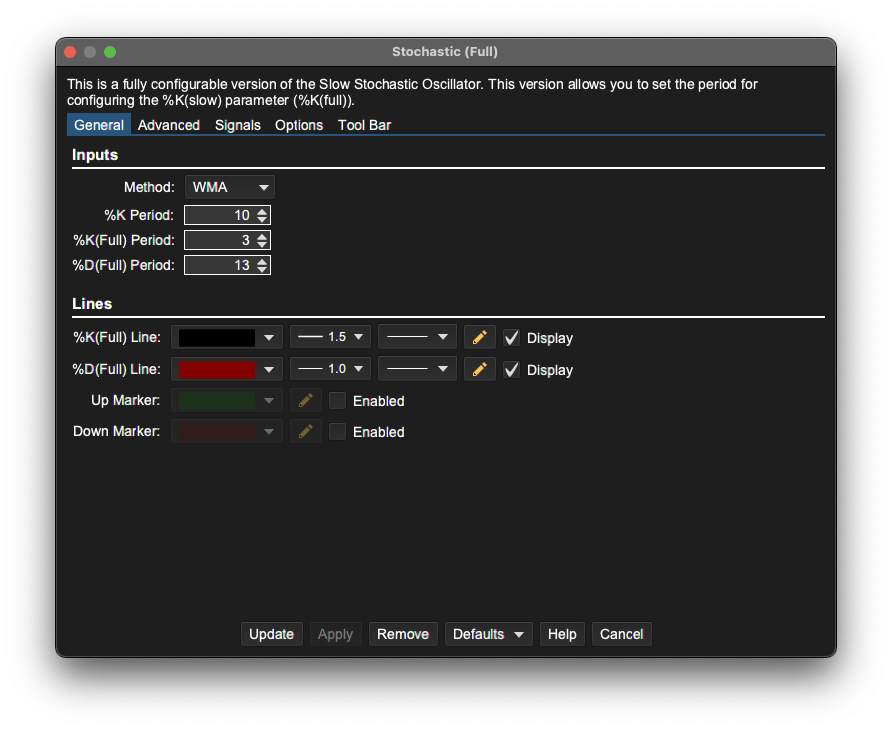Viewport: 892px width, 731px height.
Task: Toggle Display checkbox for %K(Full) Line
Action: click(511, 338)
